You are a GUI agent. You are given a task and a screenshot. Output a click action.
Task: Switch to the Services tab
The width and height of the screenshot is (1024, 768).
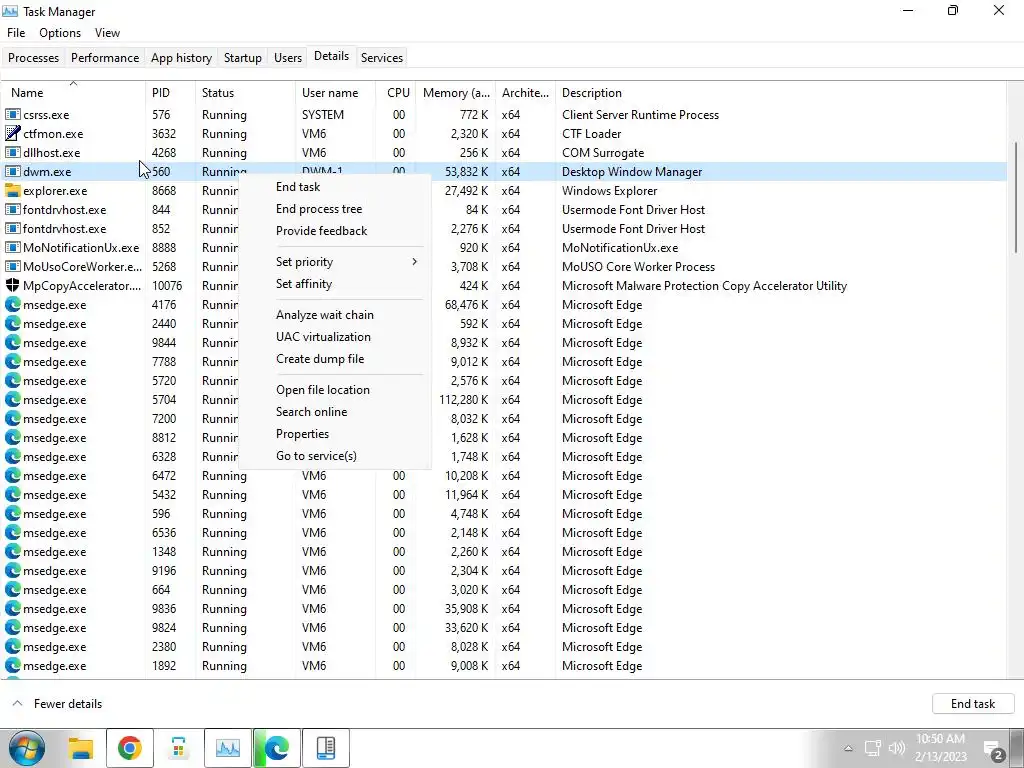tap(381, 57)
